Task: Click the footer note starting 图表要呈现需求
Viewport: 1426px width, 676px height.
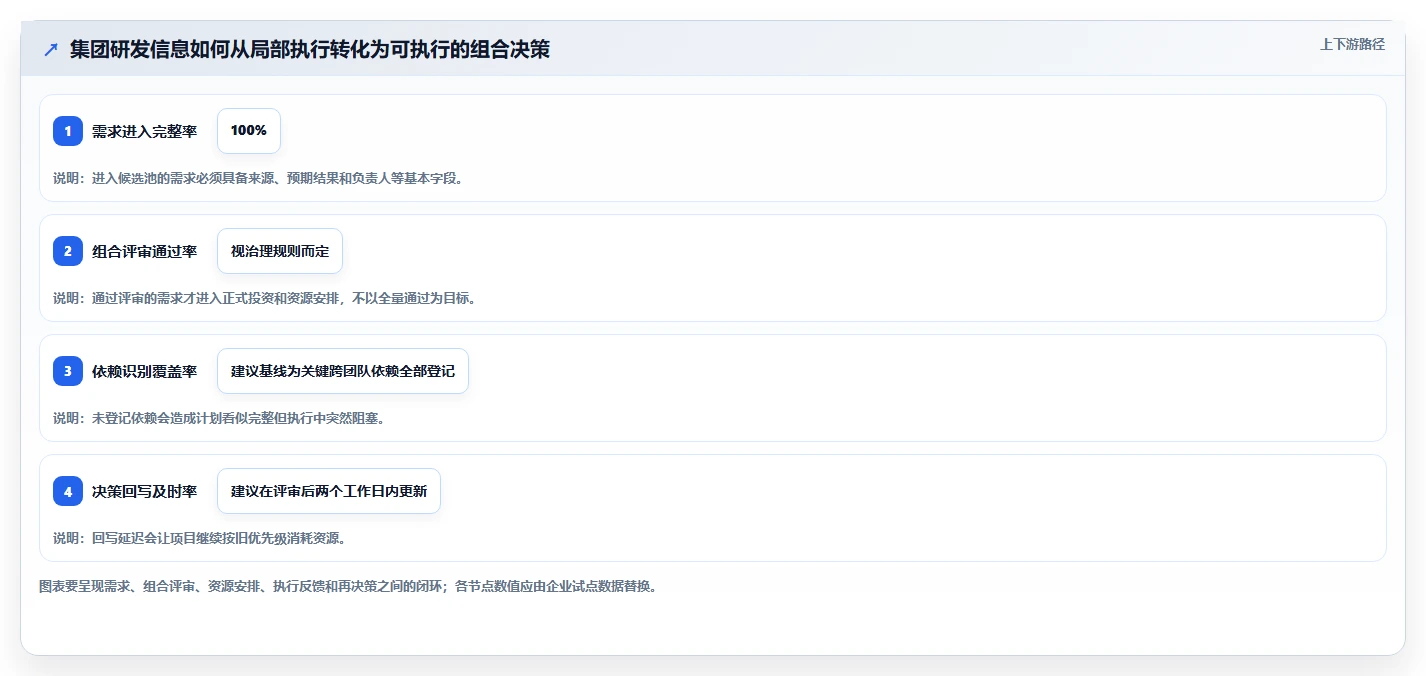Action: pos(348,586)
